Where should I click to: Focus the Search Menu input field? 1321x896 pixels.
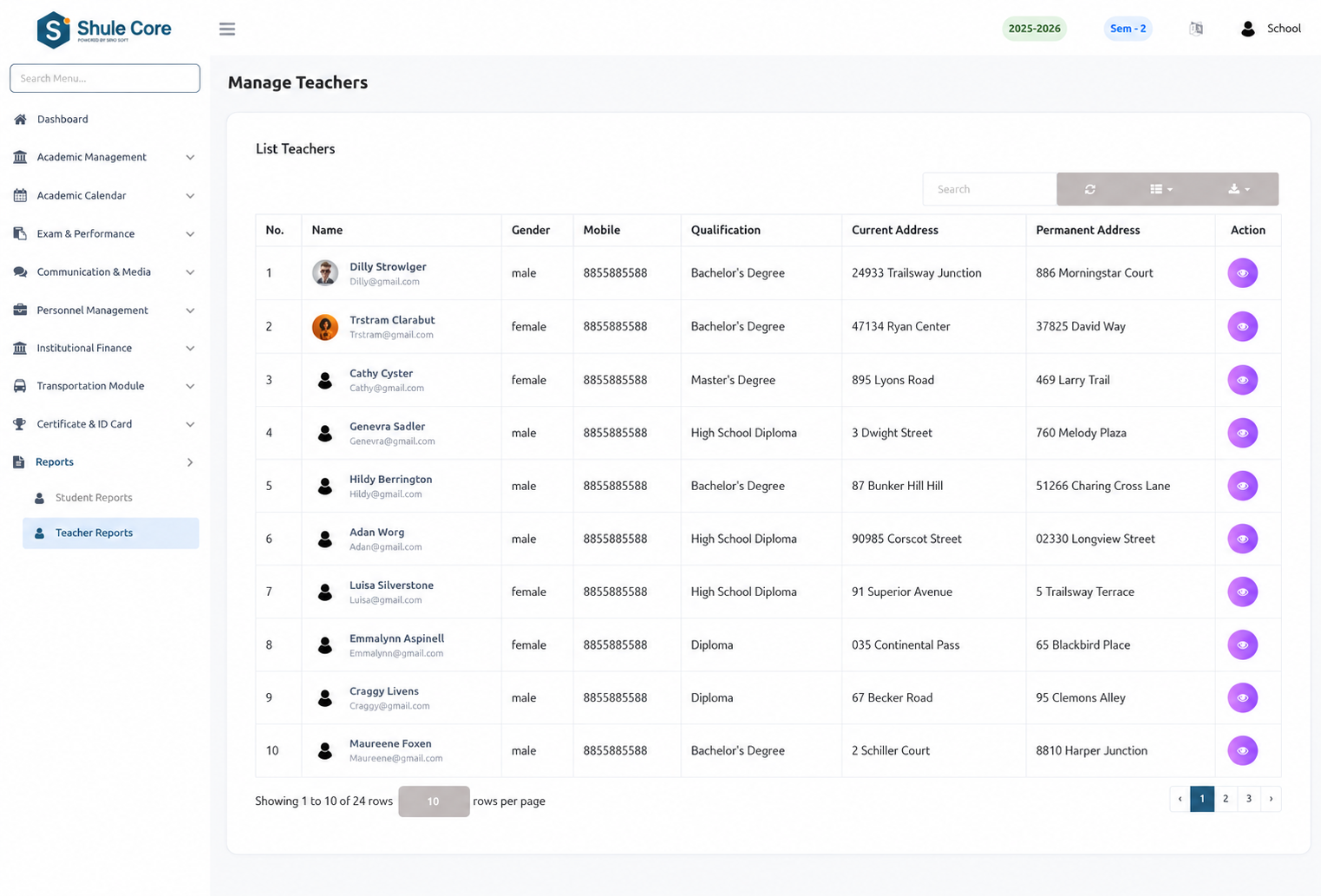click(105, 78)
